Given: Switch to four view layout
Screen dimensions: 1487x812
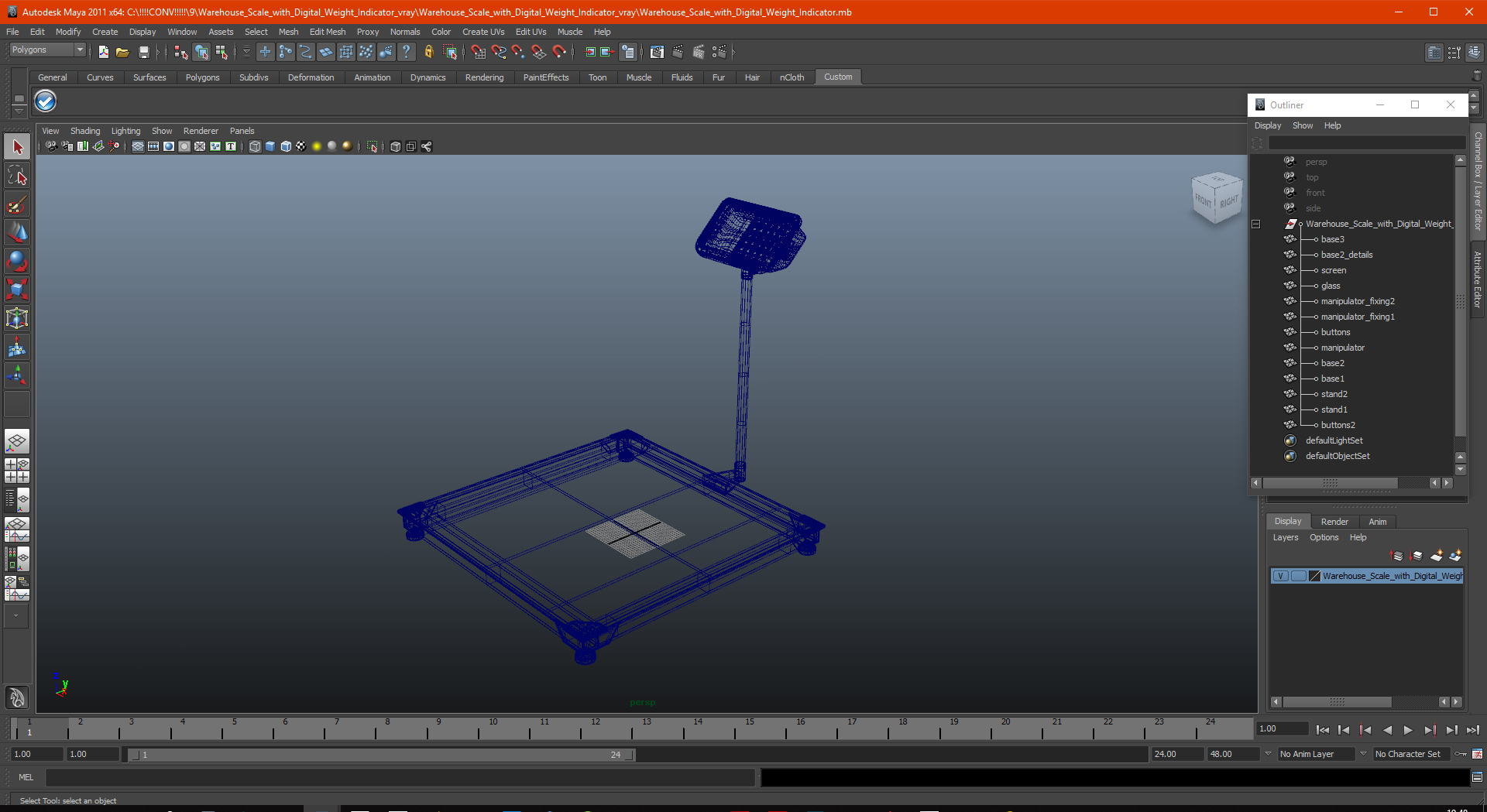Looking at the screenshot, I should (x=17, y=471).
